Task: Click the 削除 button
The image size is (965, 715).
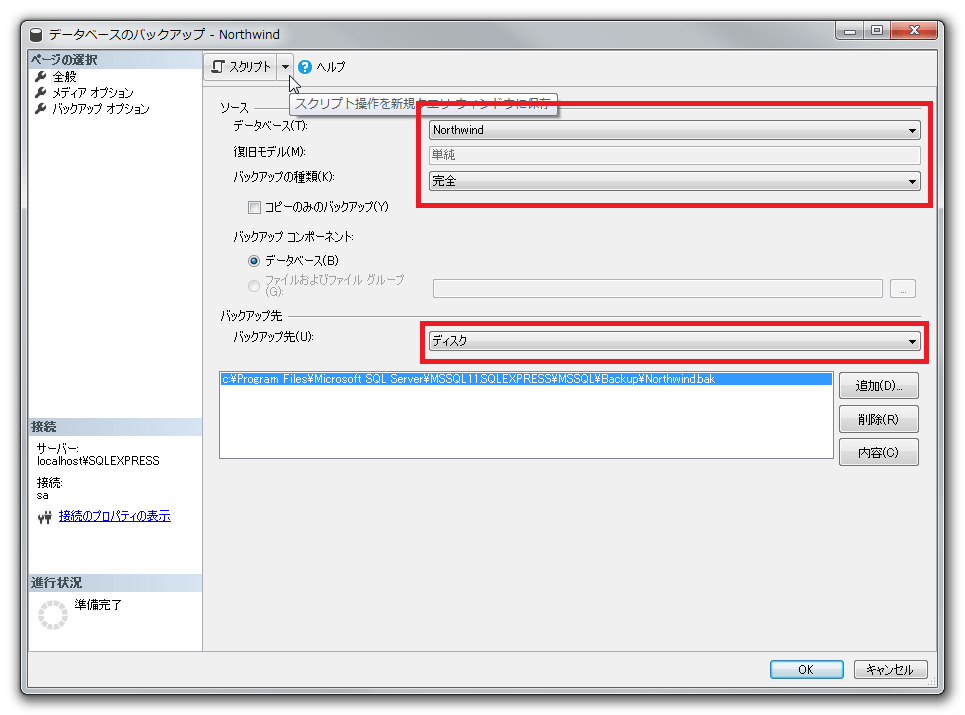Action: coord(878,419)
